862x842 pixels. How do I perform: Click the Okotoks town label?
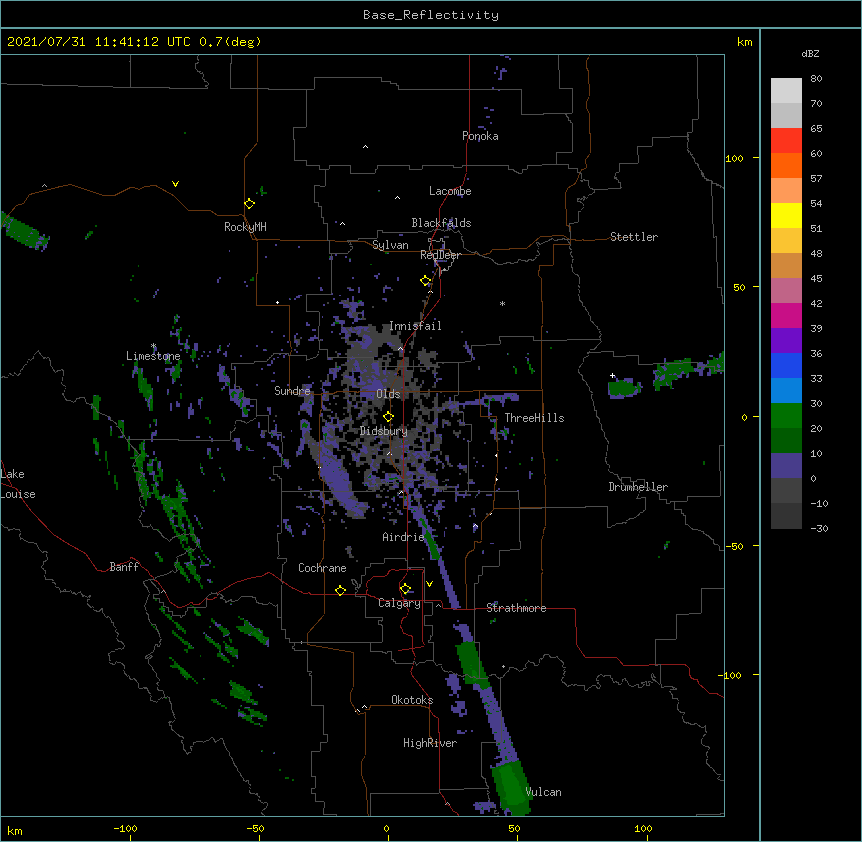412,700
